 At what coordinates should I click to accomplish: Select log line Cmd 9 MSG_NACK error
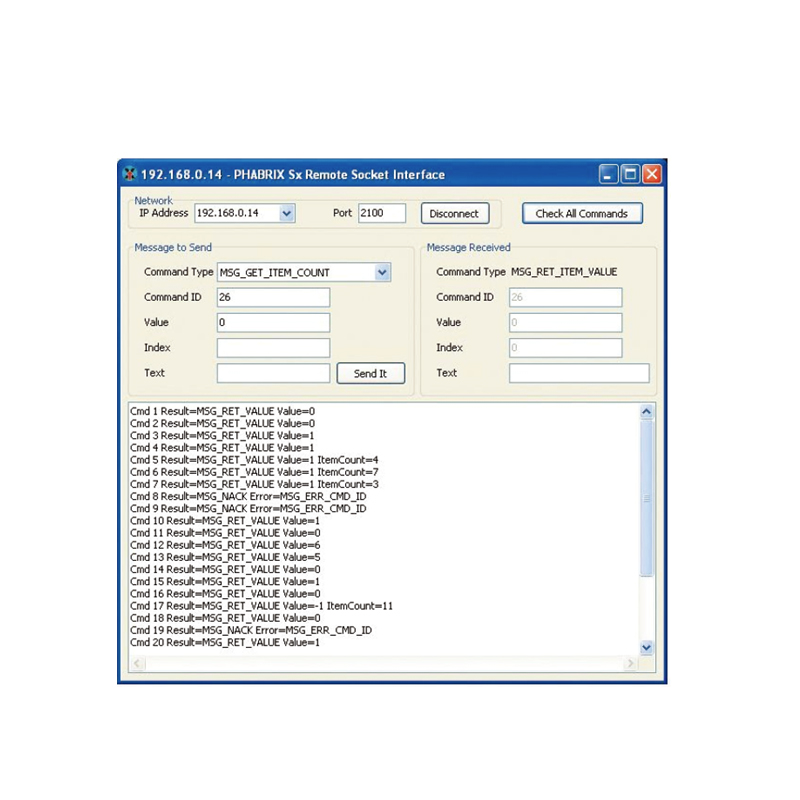tap(248, 509)
